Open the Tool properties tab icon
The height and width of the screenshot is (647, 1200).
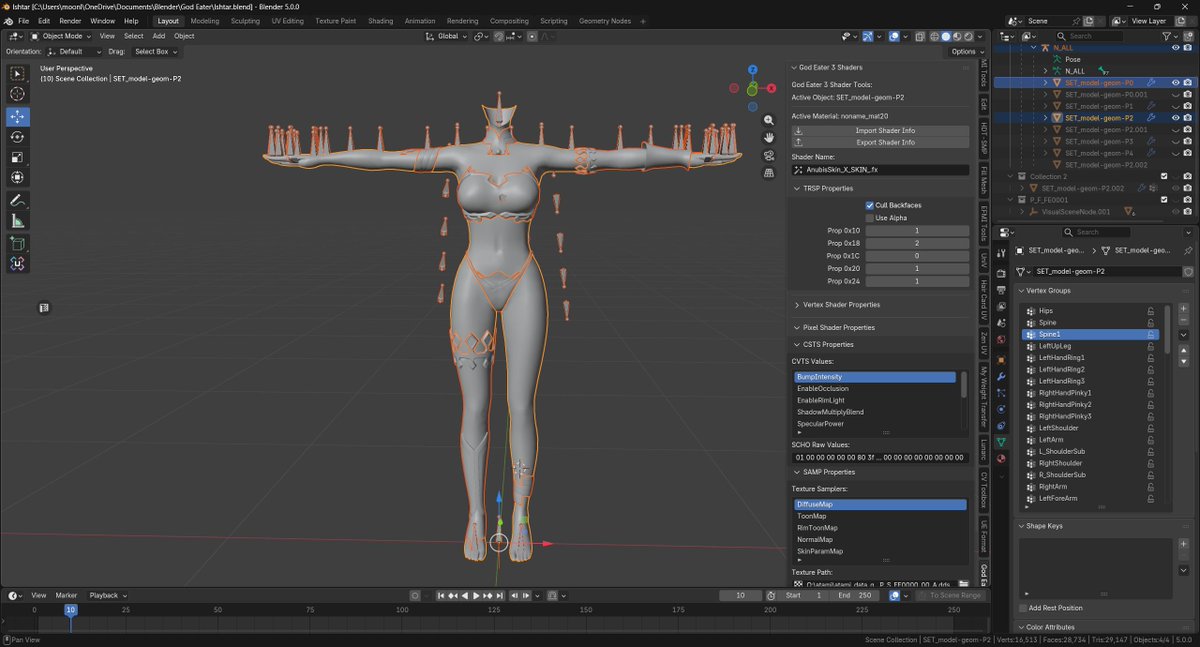pyautogui.click(x=1001, y=254)
